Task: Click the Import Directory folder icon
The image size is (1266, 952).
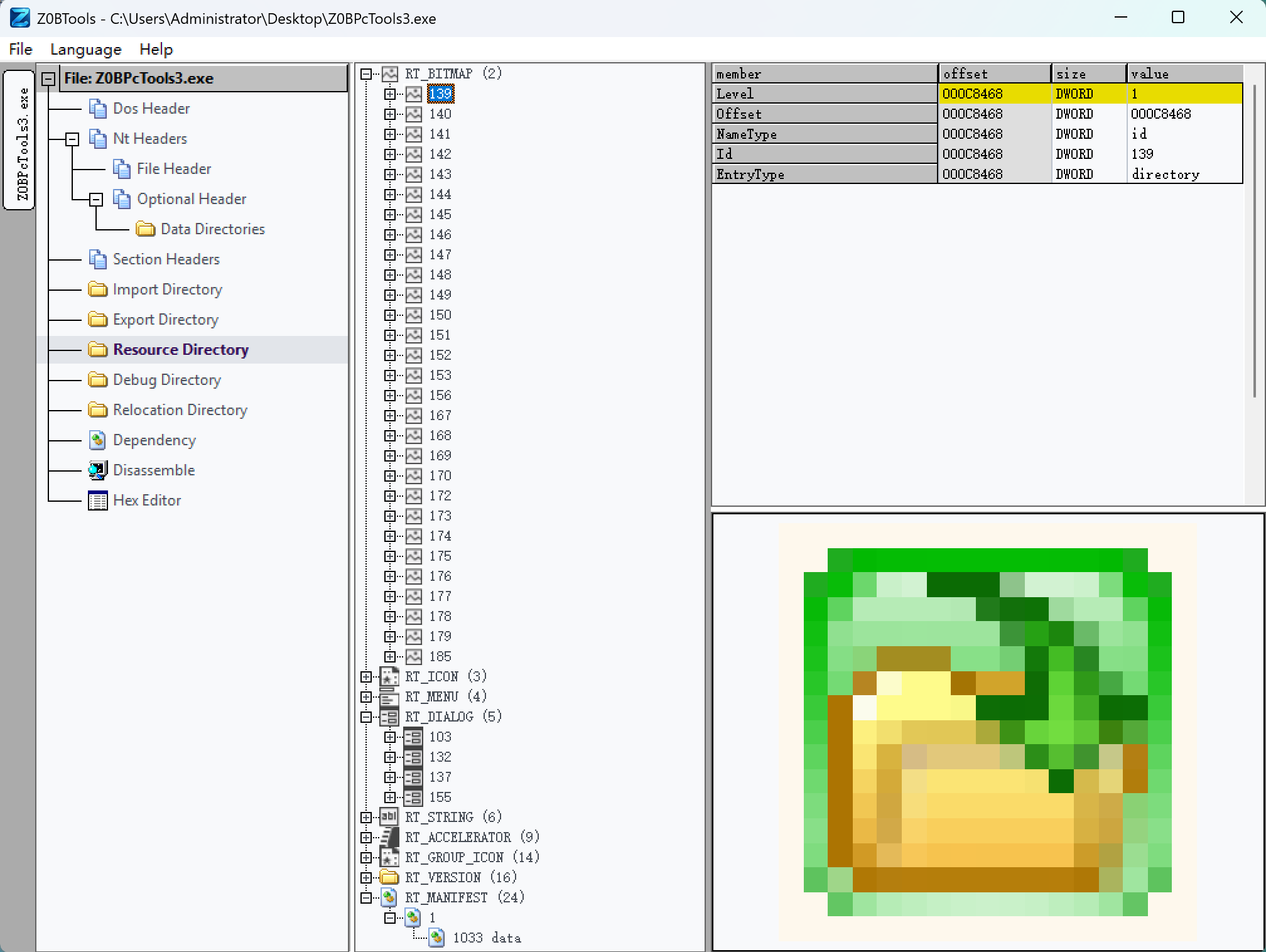Action: tap(97, 289)
